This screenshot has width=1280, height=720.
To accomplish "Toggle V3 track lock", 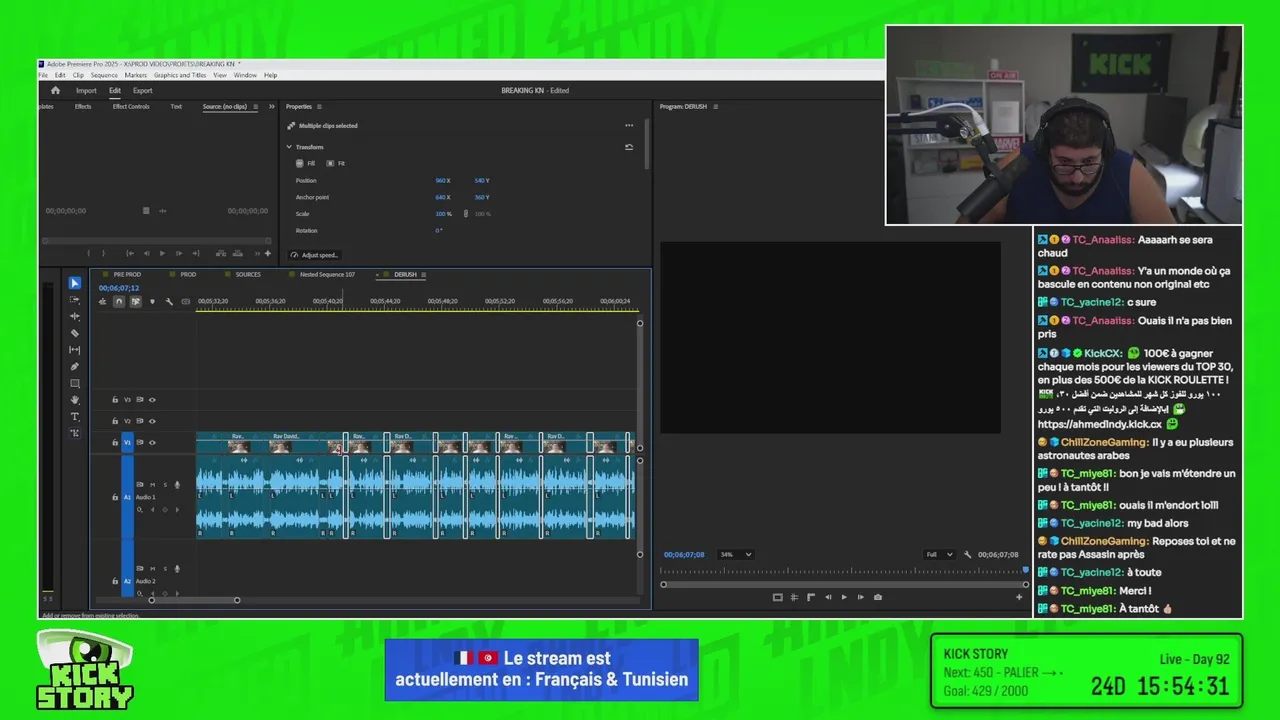I will 115,400.
